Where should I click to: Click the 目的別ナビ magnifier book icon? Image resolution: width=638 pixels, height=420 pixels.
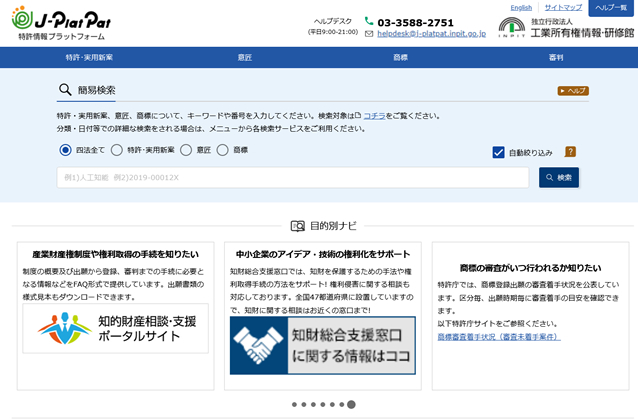[x=297, y=226]
